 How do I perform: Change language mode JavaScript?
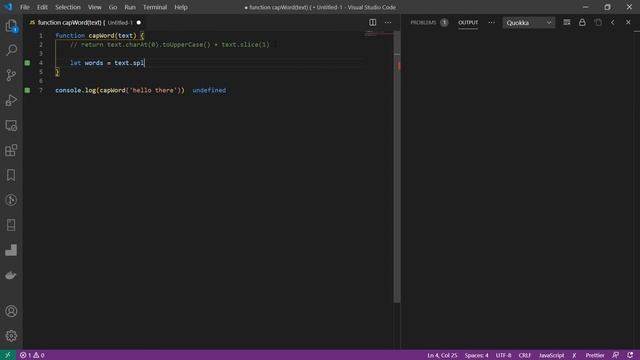point(551,355)
